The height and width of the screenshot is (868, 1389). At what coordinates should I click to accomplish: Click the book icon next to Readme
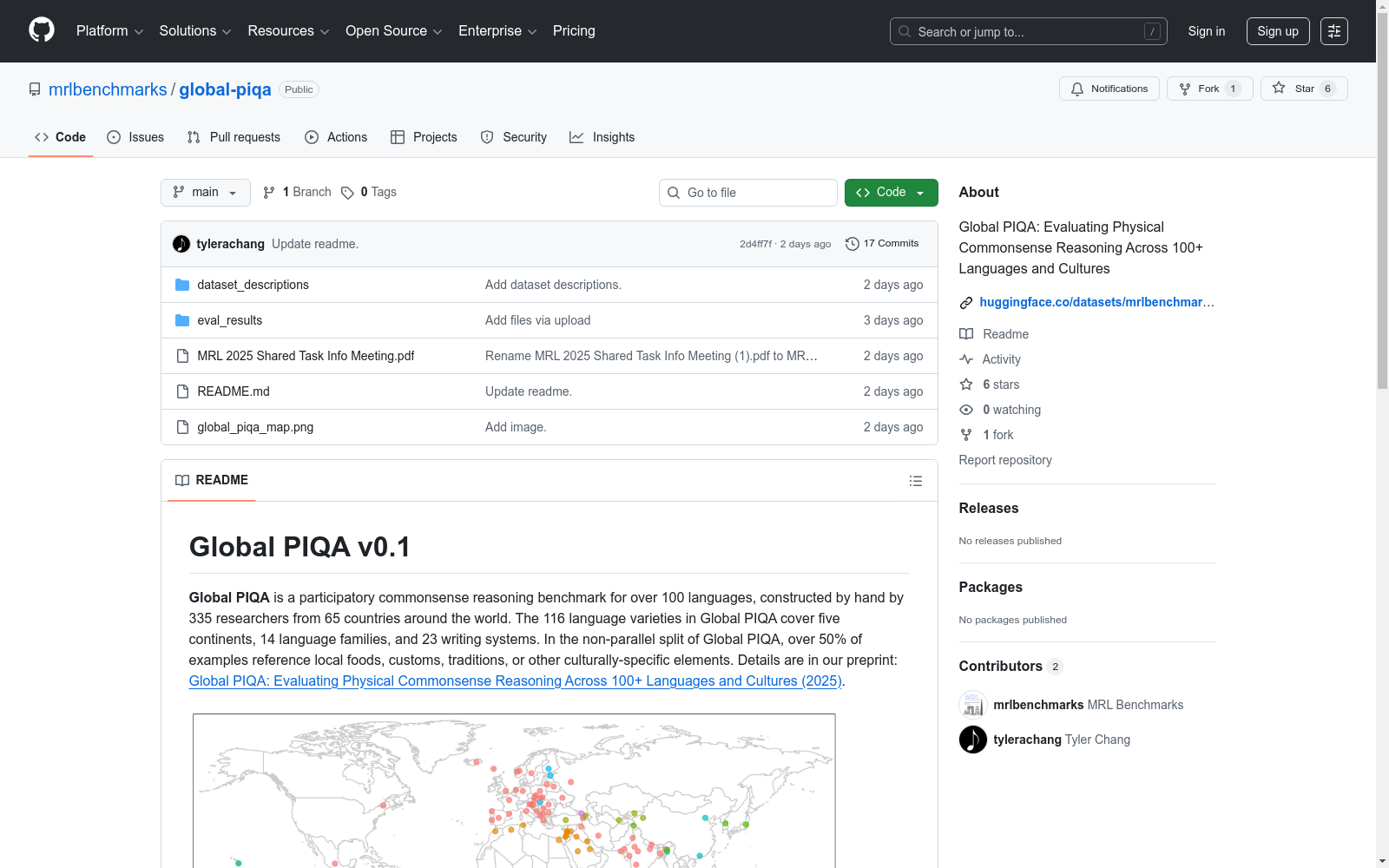click(966, 334)
